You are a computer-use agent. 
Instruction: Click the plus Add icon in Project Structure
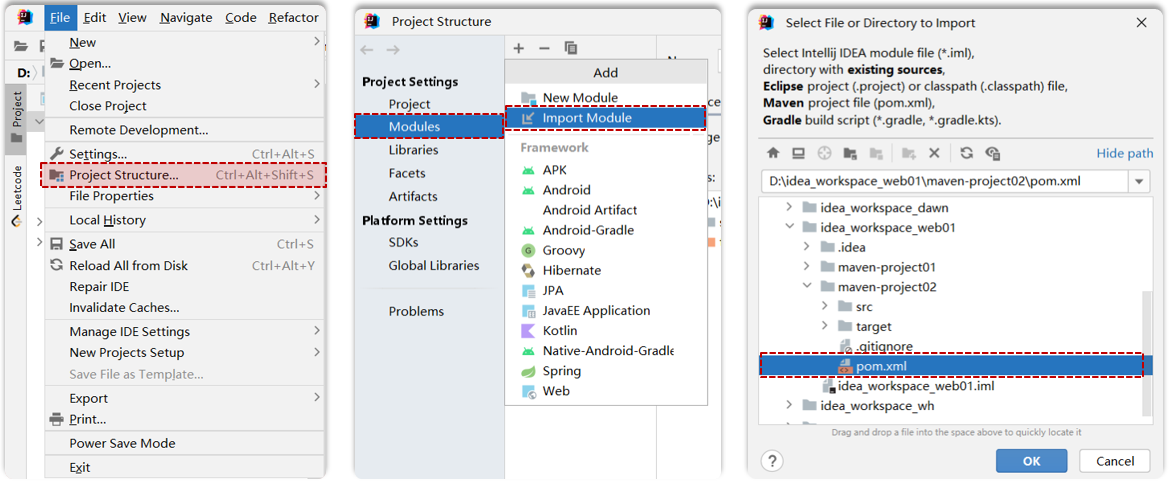click(518, 48)
